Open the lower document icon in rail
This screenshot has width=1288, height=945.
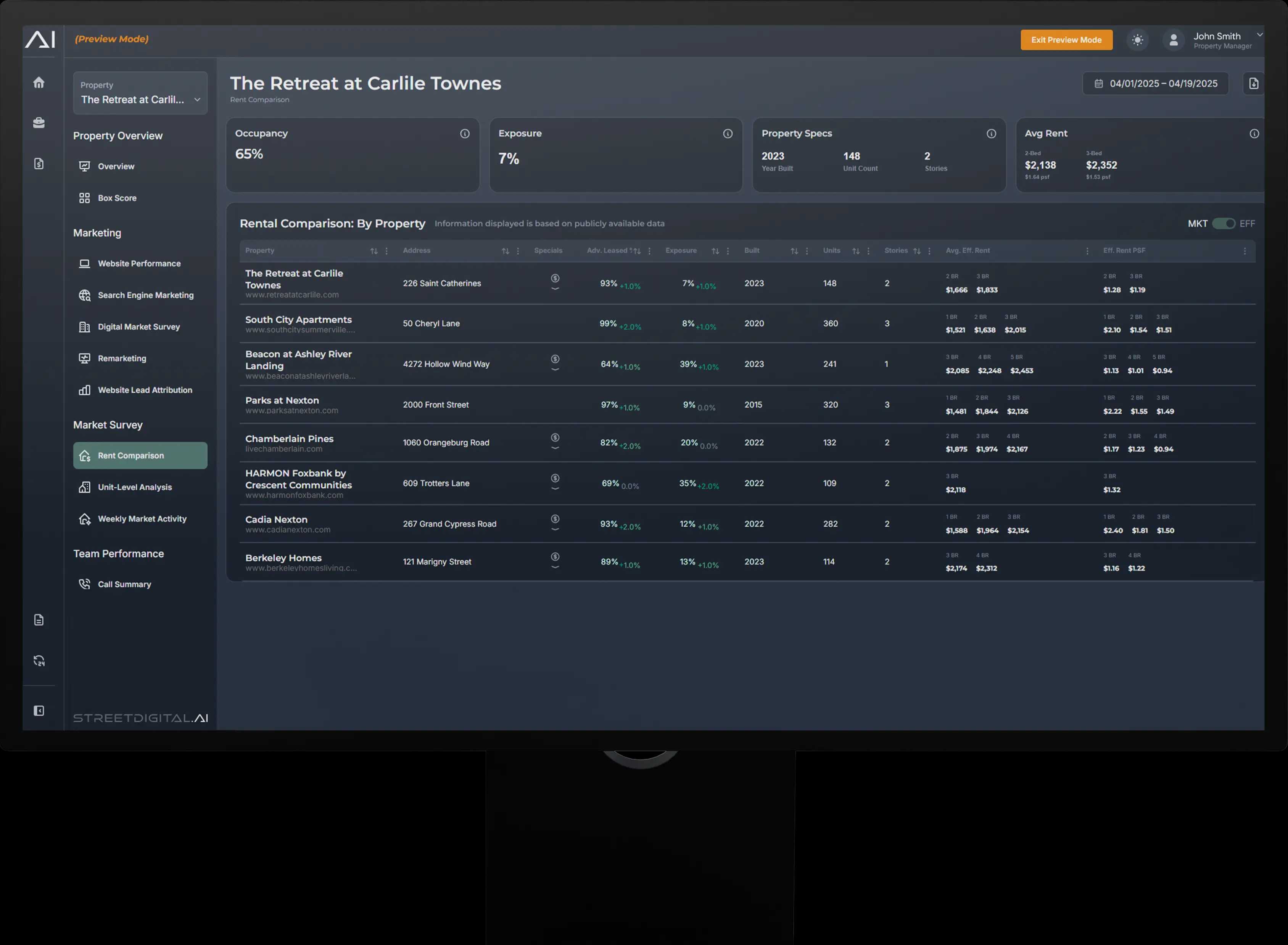39,620
